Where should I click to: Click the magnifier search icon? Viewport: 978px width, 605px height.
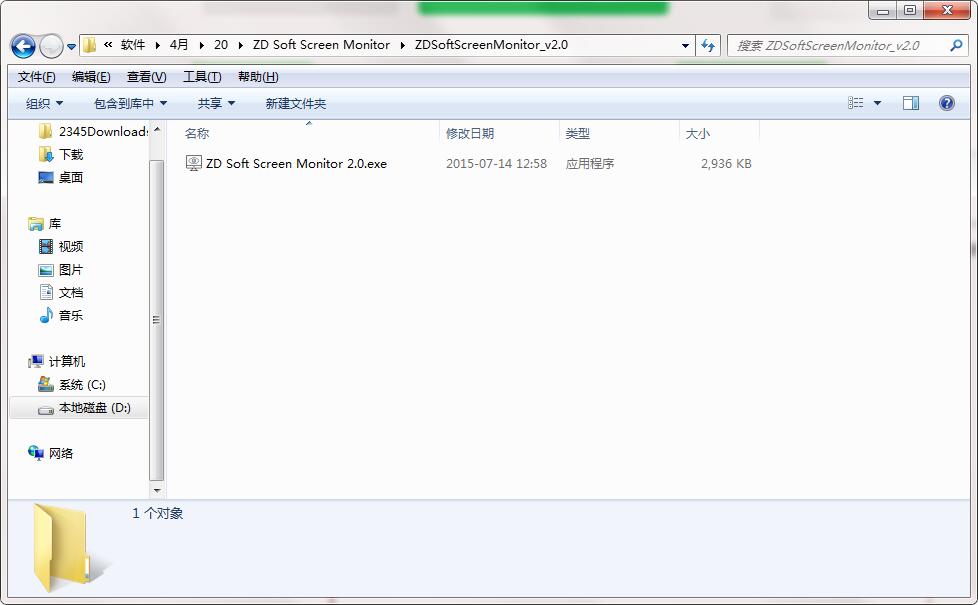[x=956, y=45]
